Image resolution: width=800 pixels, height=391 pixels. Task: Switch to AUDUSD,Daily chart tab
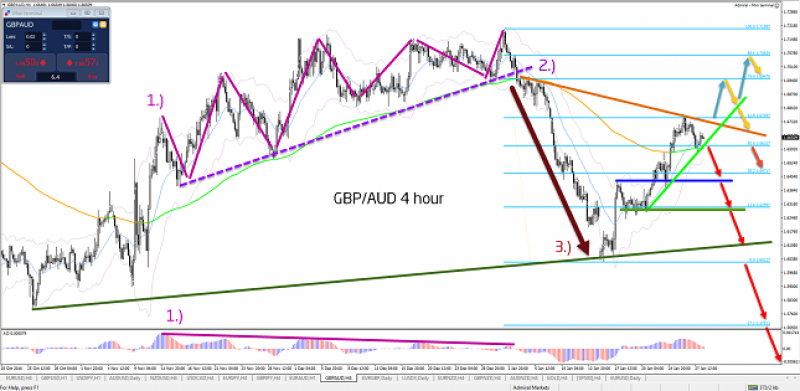click(x=124, y=378)
